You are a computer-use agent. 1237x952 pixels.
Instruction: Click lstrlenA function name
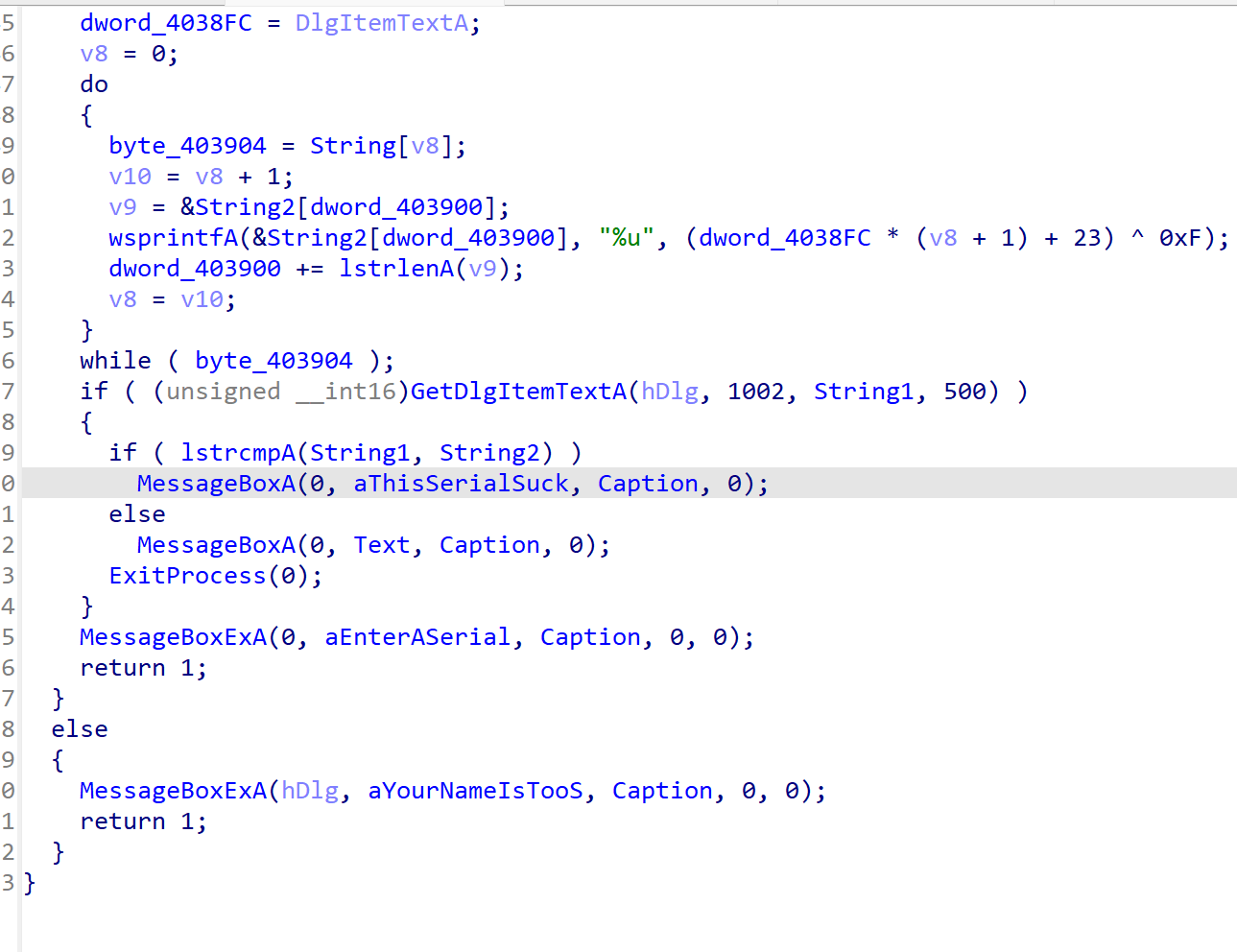point(396,269)
